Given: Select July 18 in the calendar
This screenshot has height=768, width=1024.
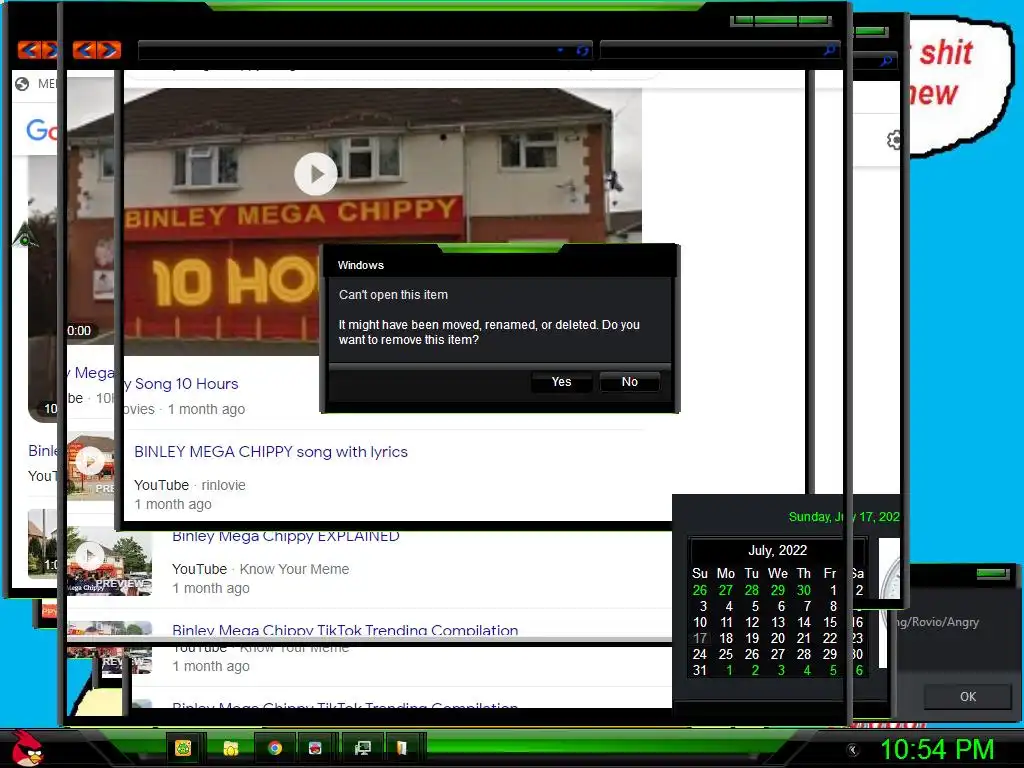Looking at the screenshot, I should coord(726,638).
